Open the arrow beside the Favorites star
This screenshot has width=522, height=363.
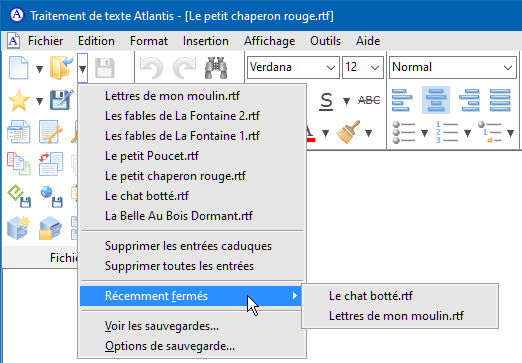40,101
